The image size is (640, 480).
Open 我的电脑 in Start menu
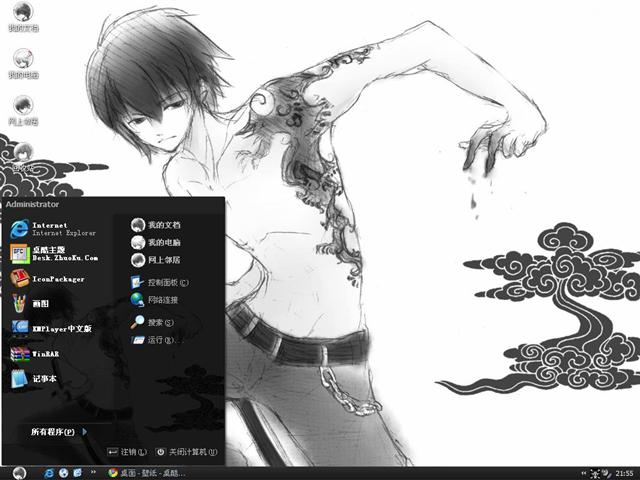pos(156,242)
